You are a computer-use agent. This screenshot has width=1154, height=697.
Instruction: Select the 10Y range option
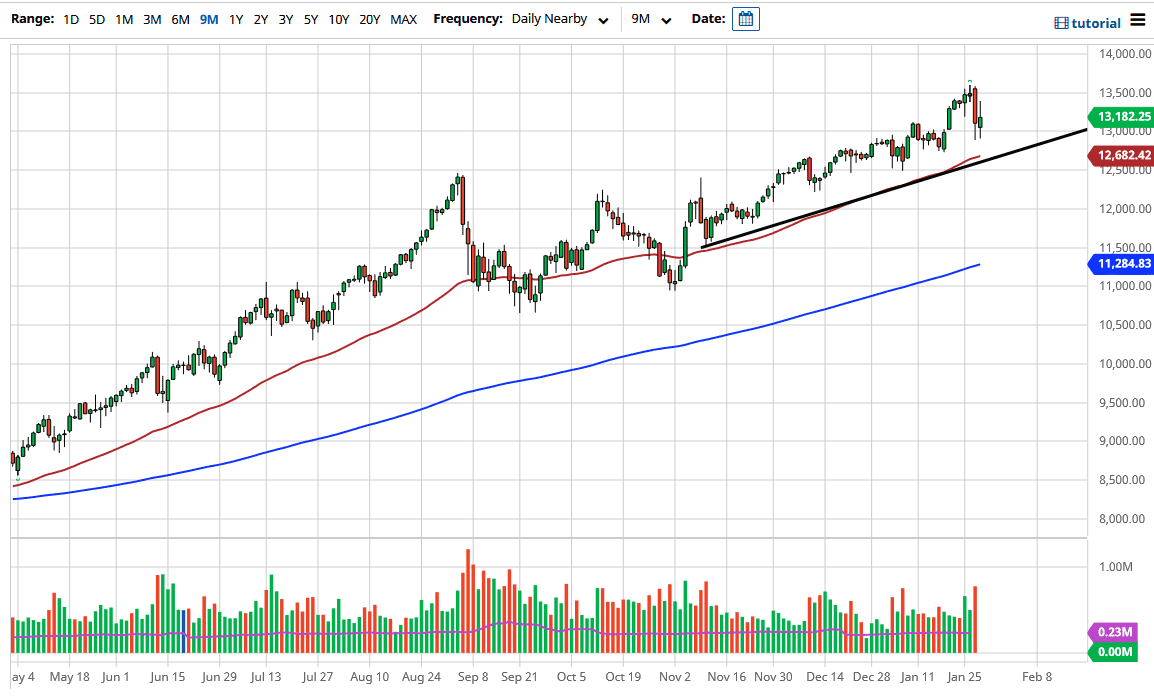[x=339, y=18]
